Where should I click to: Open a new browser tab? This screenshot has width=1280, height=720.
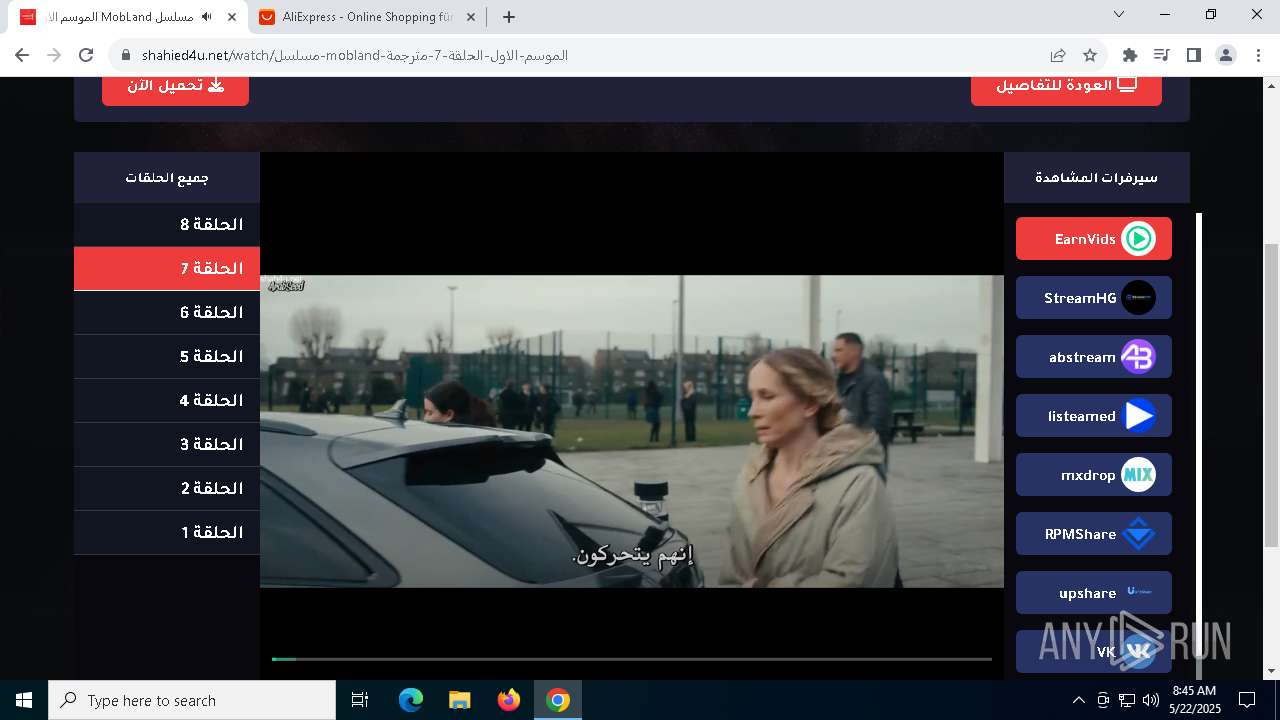coord(509,17)
